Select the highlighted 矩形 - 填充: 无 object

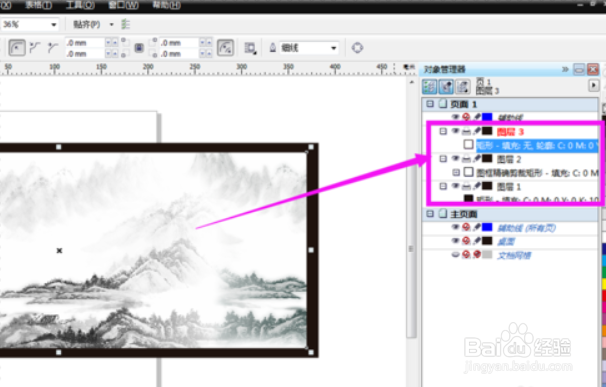pyautogui.click(x=537, y=145)
